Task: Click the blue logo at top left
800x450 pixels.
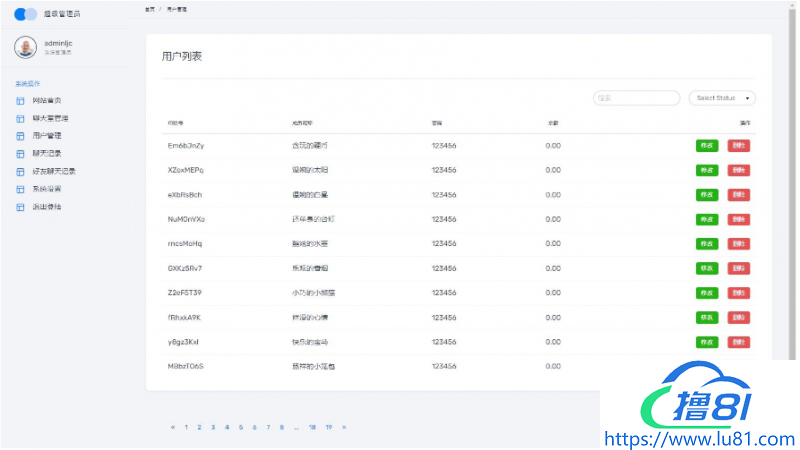Action: (26, 14)
